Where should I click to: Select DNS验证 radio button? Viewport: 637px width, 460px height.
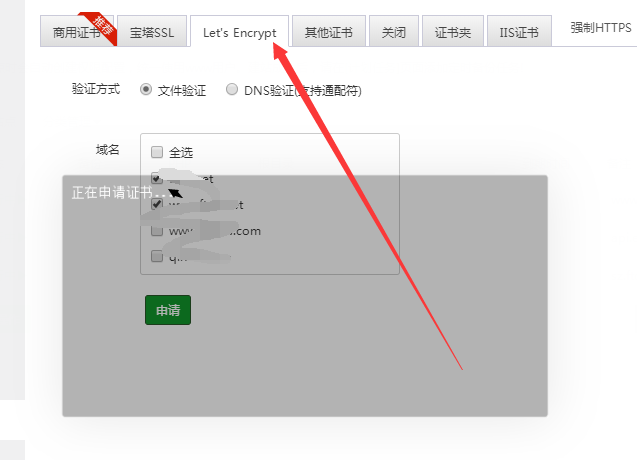[232, 89]
